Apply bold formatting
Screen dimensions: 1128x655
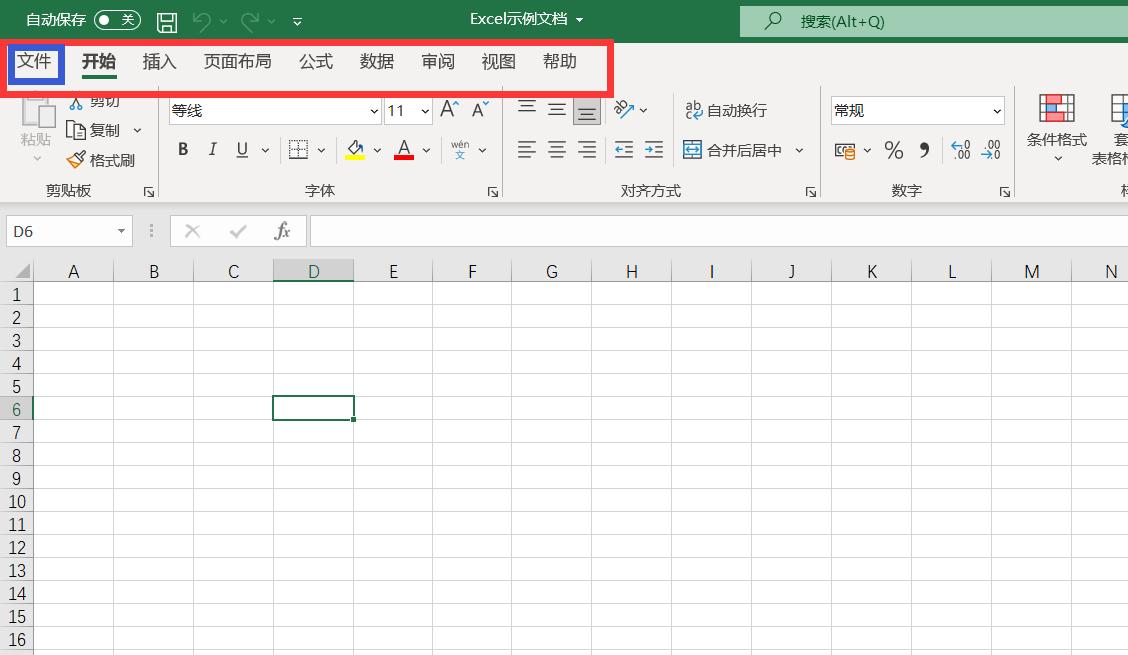[183, 148]
